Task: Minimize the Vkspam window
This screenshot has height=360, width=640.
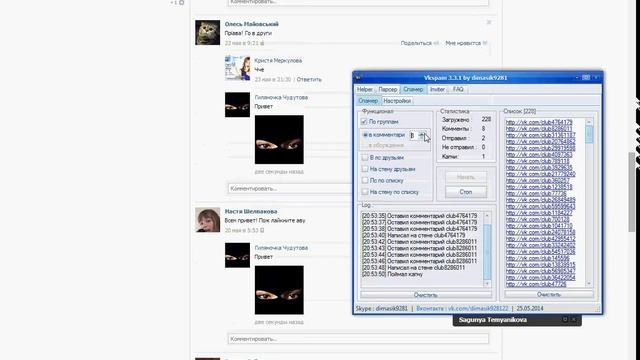Action: point(577,78)
